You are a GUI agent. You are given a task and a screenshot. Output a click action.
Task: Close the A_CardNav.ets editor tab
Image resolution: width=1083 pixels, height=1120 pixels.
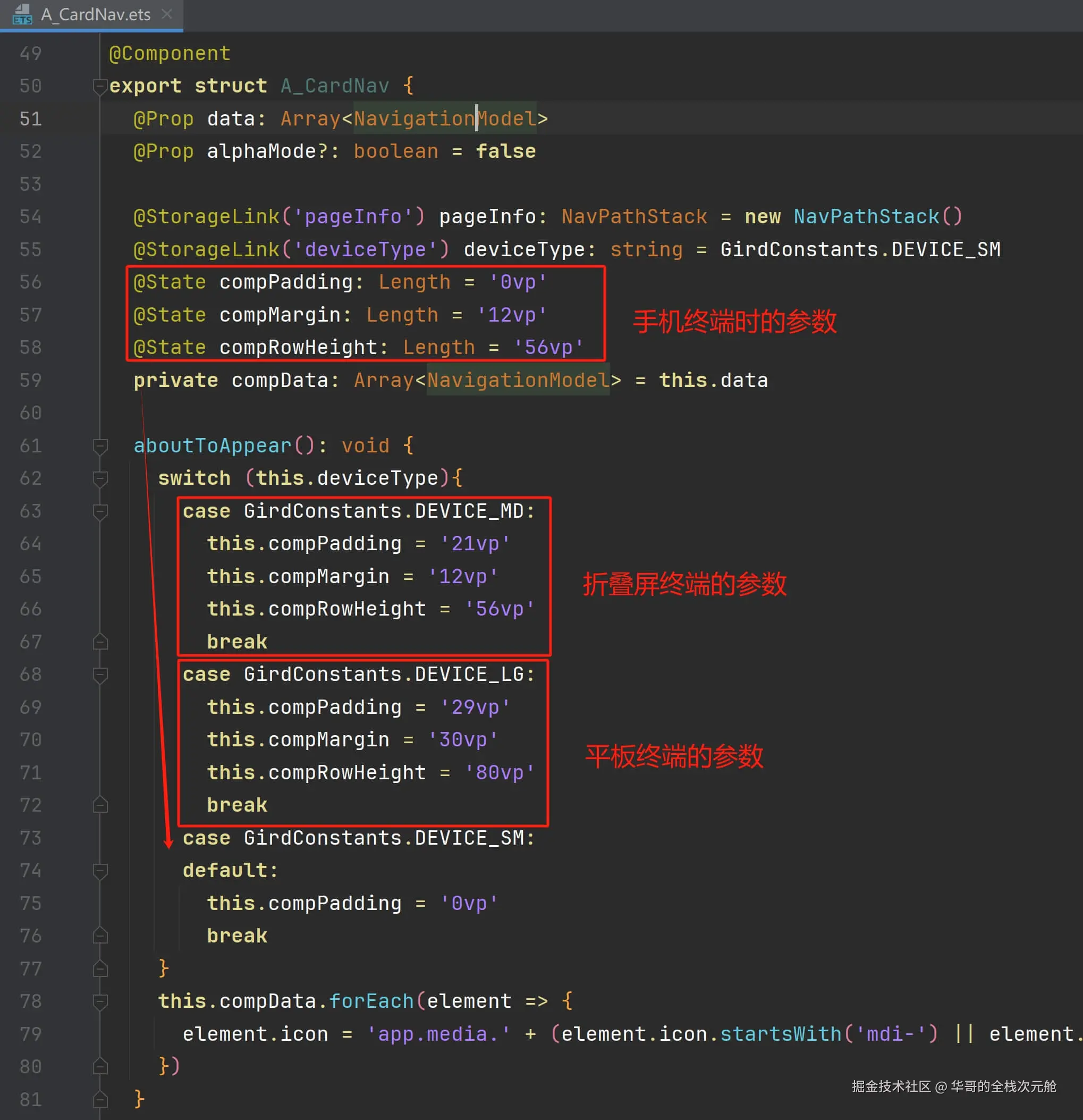[x=167, y=14]
